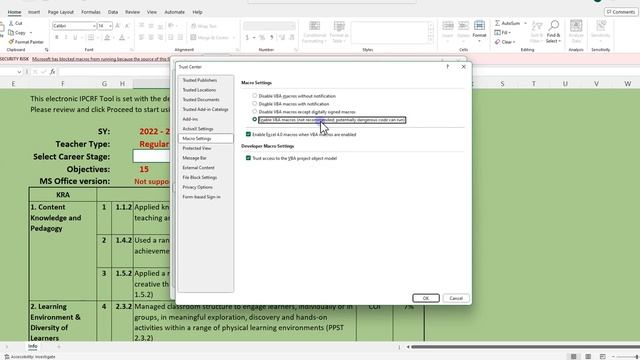Image resolution: width=640 pixels, height=360 pixels.
Task: Open the Font group dialog launcher
Action: click(131, 50)
